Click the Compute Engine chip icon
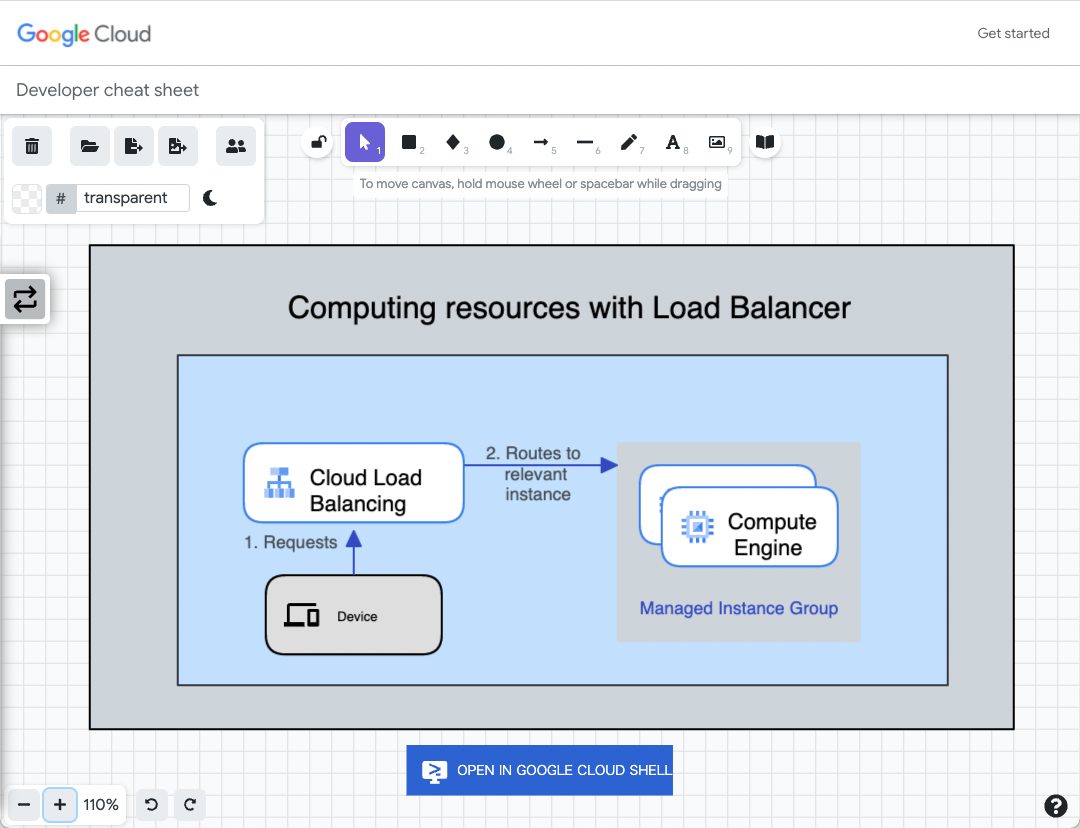 click(698, 527)
